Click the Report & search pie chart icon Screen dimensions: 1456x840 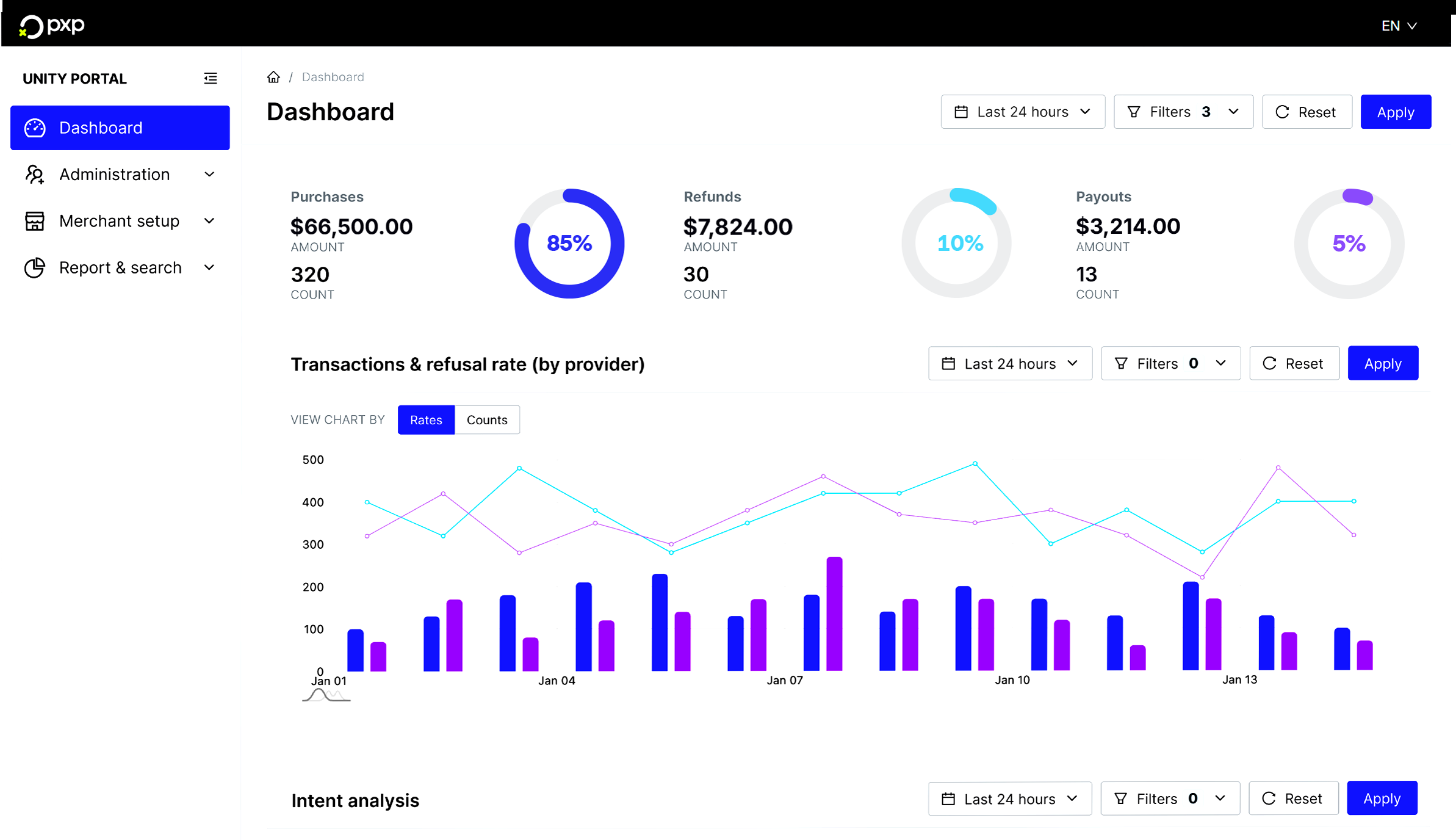pyautogui.click(x=35, y=267)
